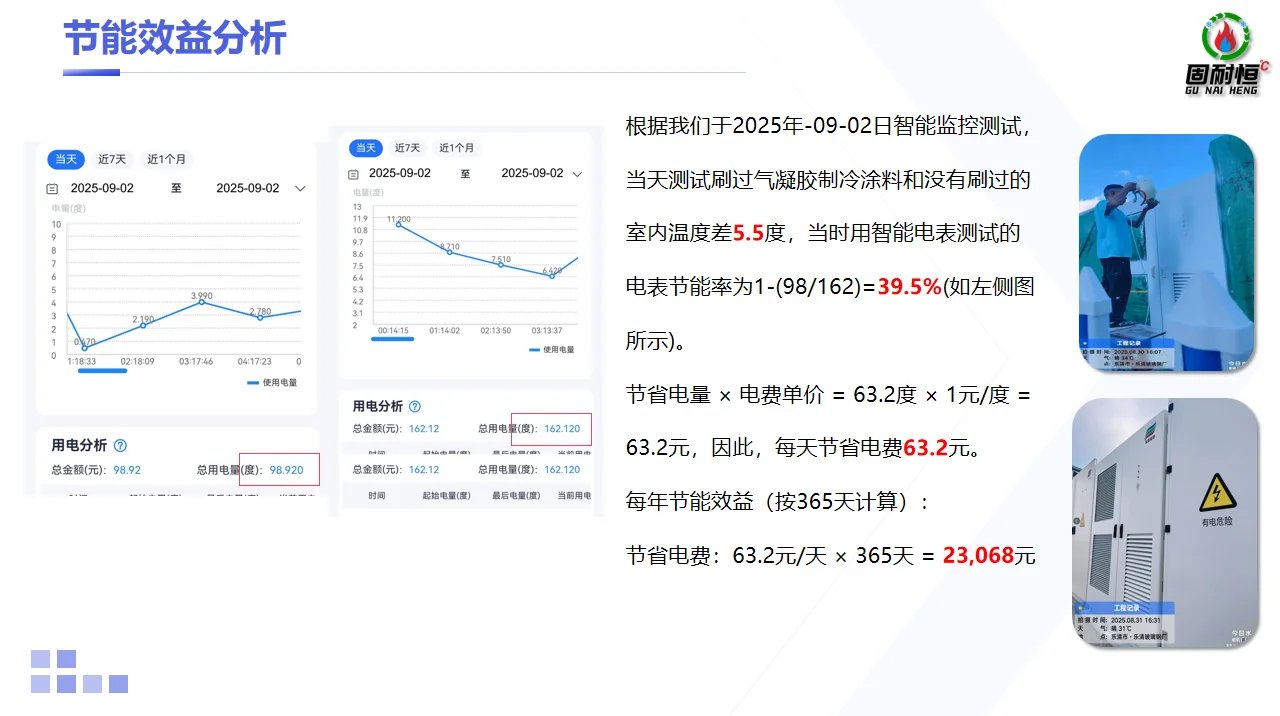Click the worker installation photo on the right
The height and width of the screenshot is (716, 1280).
tap(1166, 253)
